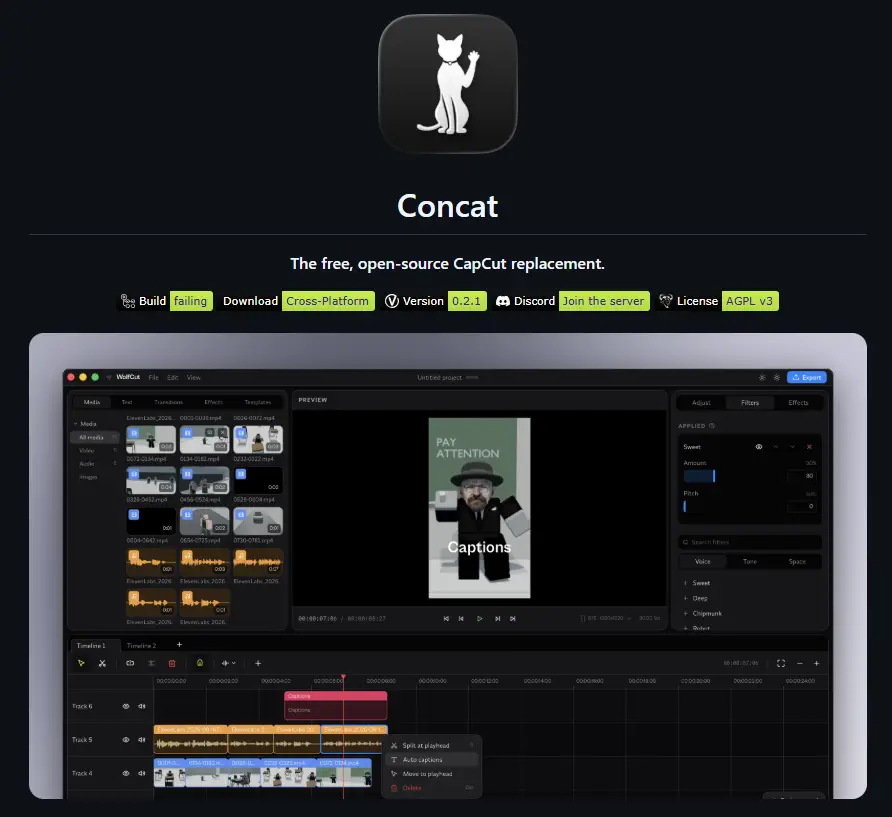Viewport: 892px width, 817px height.
Task: Choose Delete in the clip context menu
Action: click(432, 788)
